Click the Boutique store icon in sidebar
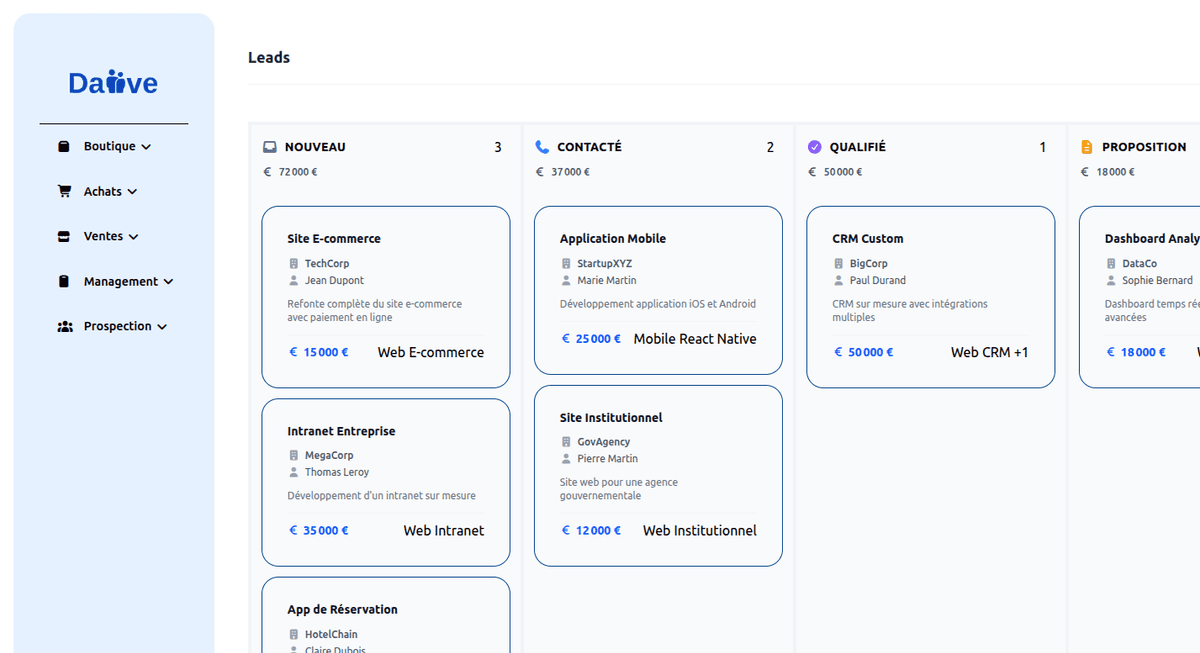 coord(64,147)
